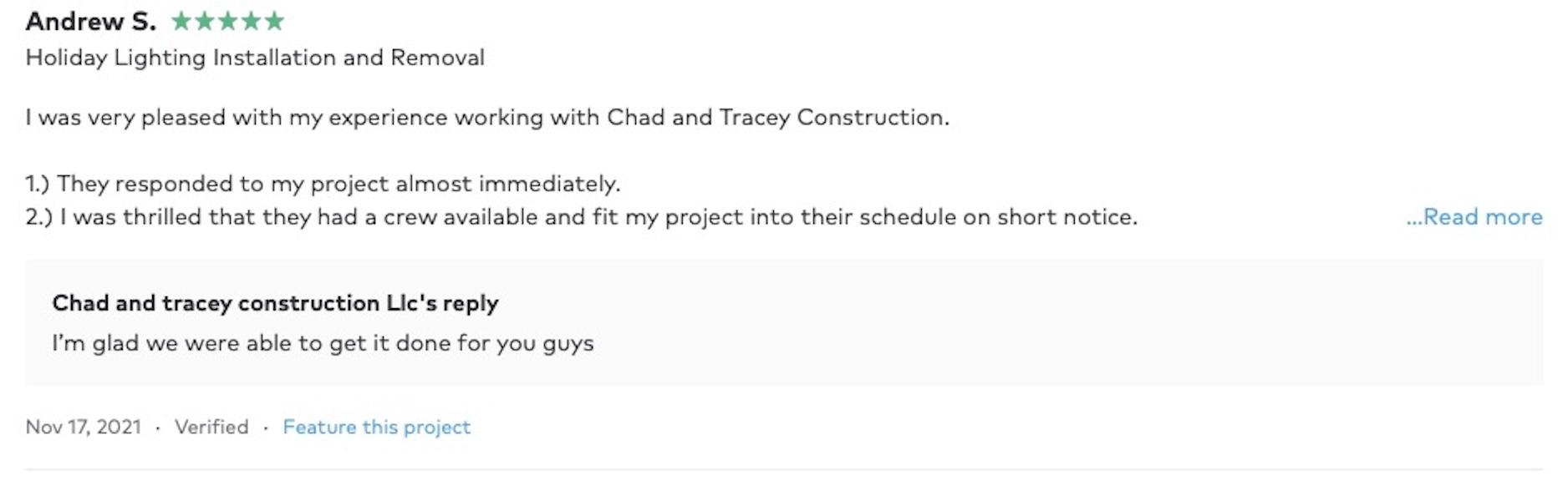Click the "1.)" list marker
This screenshot has height=491, width=1568.
38,184
